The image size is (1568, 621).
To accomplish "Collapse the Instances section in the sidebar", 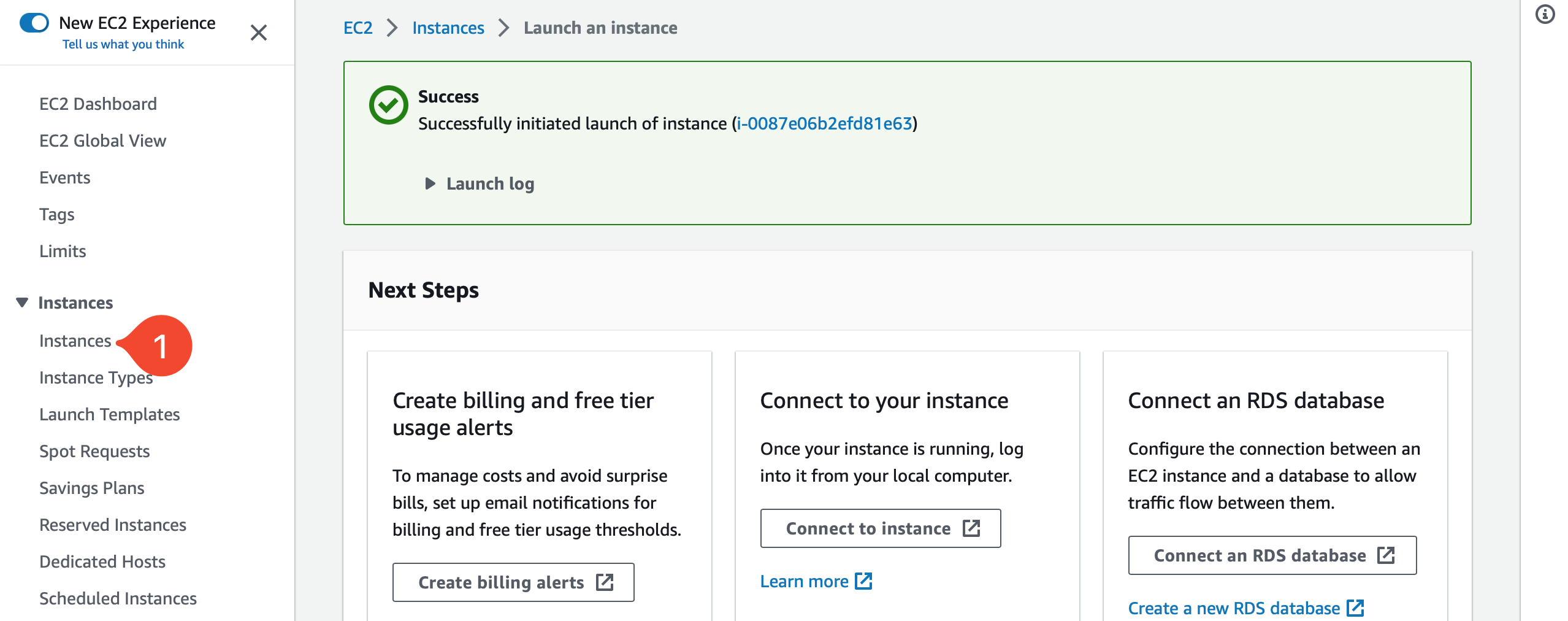I will [x=21, y=302].
